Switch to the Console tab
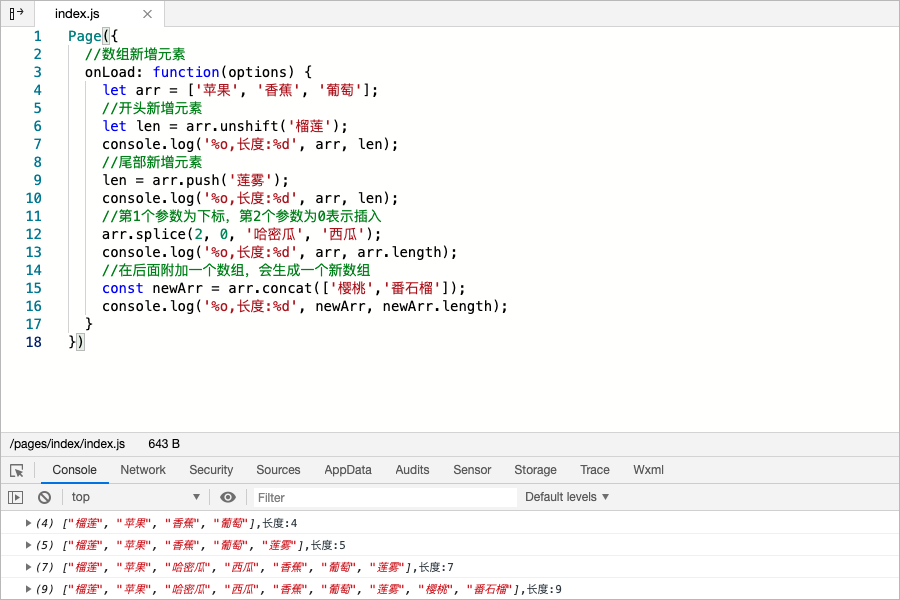This screenshot has height=600, width=900. pos(75,470)
